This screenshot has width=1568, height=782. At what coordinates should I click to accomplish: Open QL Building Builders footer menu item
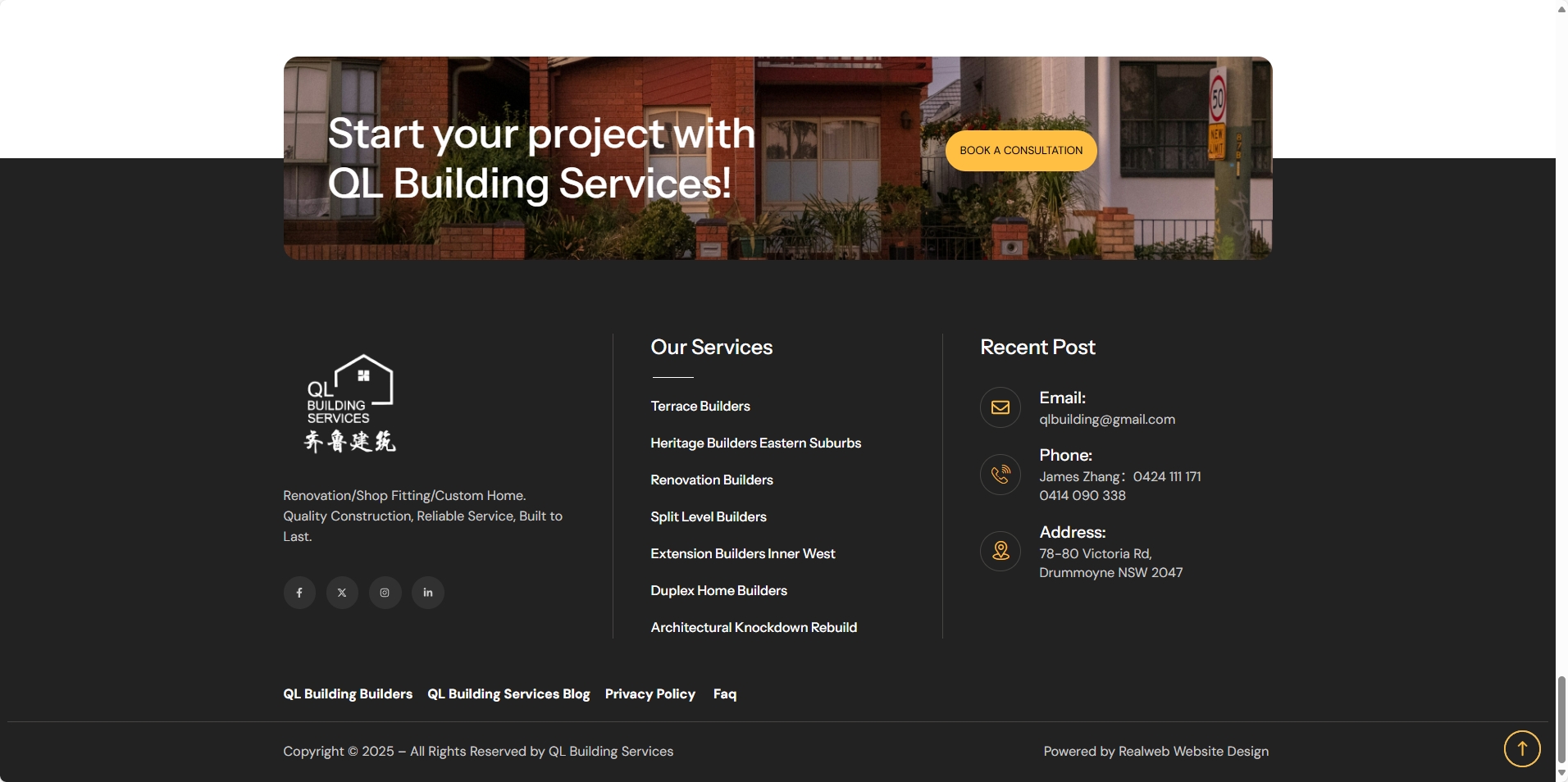pyautogui.click(x=348, y=694)
